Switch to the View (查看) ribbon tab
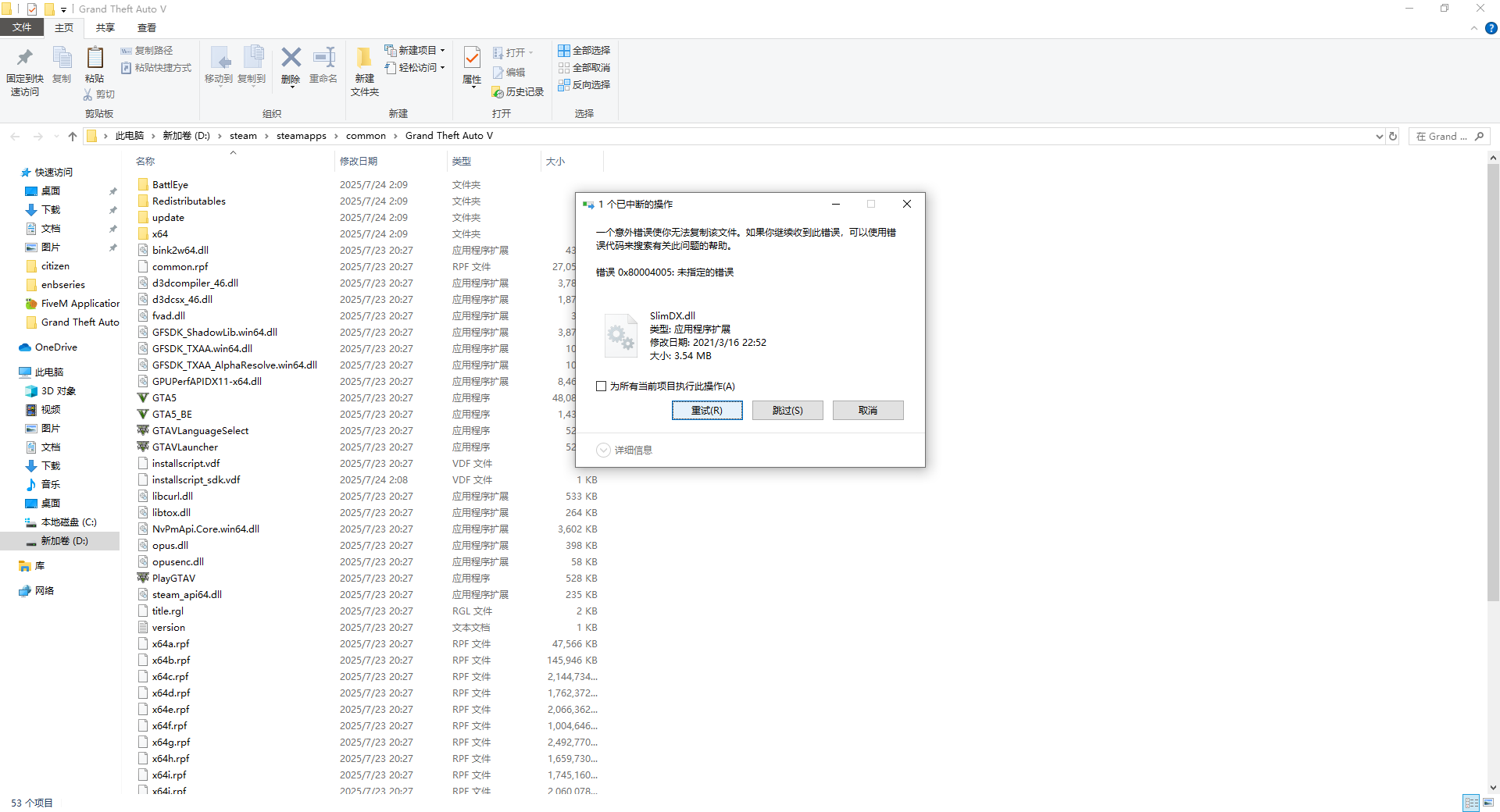The image size is (1500, 812). pos(147,28)
